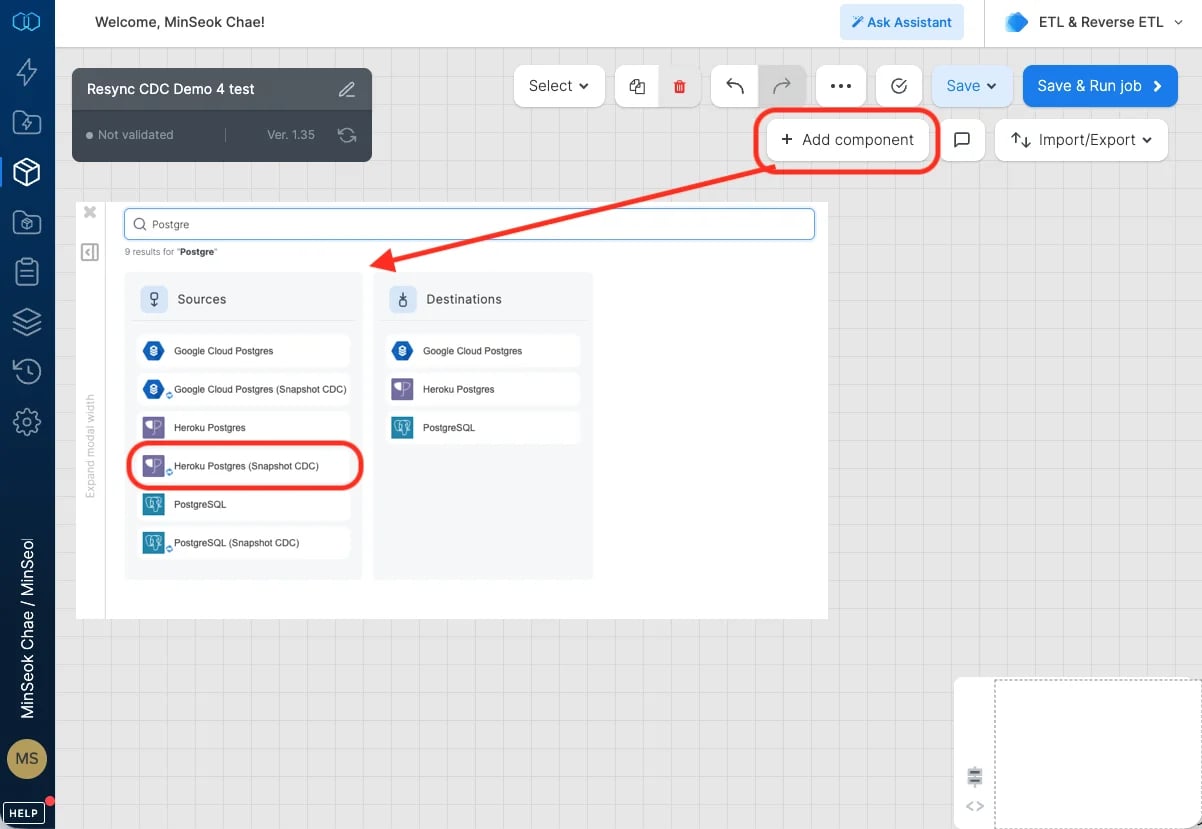1202x829 pixels.
Task: Click the red trash delete icon
Action: [680, 86]
